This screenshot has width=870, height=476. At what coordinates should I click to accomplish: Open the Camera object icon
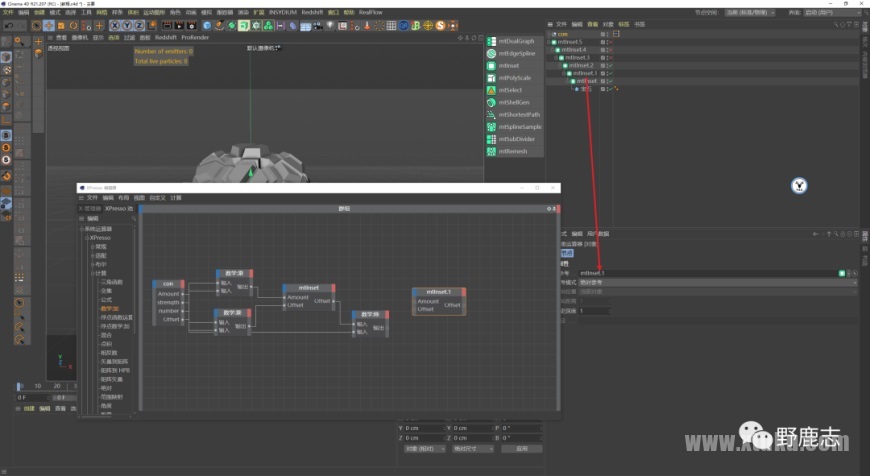(317, 26)
